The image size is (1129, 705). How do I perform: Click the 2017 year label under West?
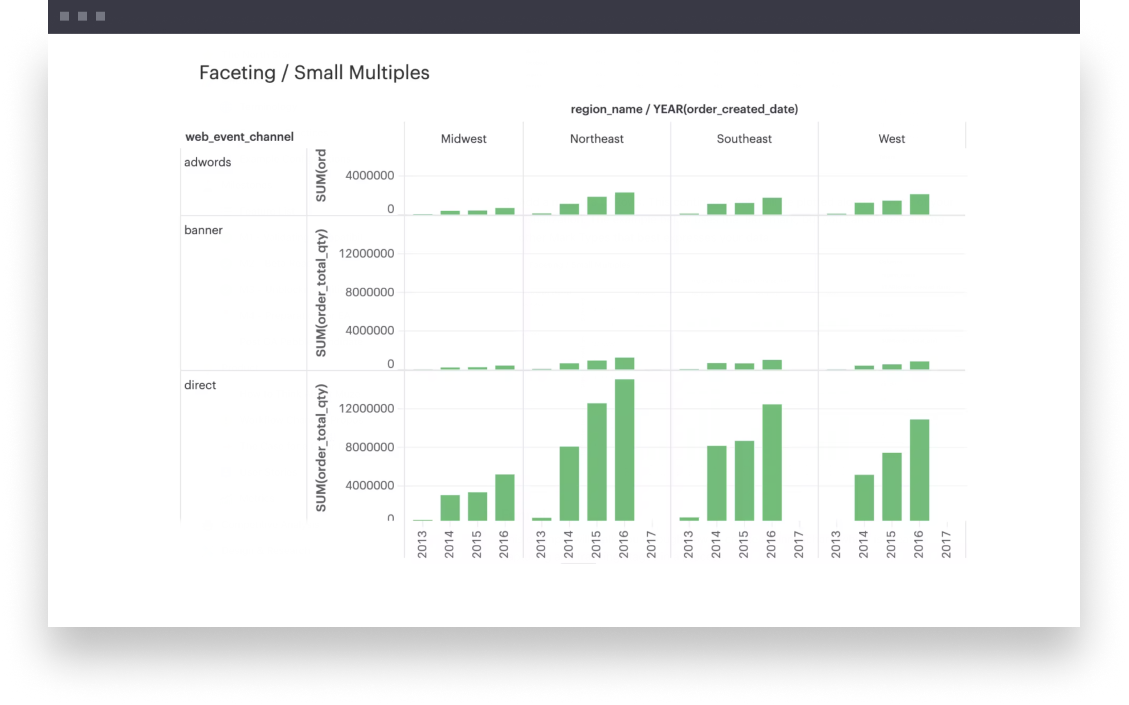point(946,544)
